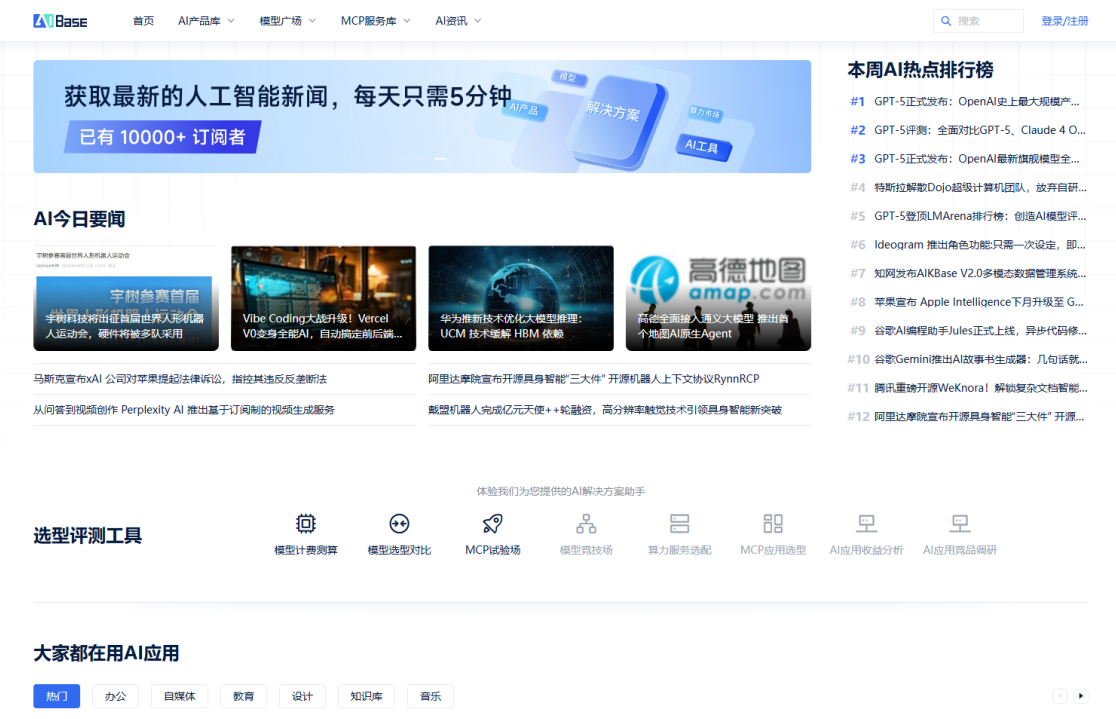Open the 高德 amap AI Agent news card
Viewport: 1116px width, 719px height.
tap(718, 298)
